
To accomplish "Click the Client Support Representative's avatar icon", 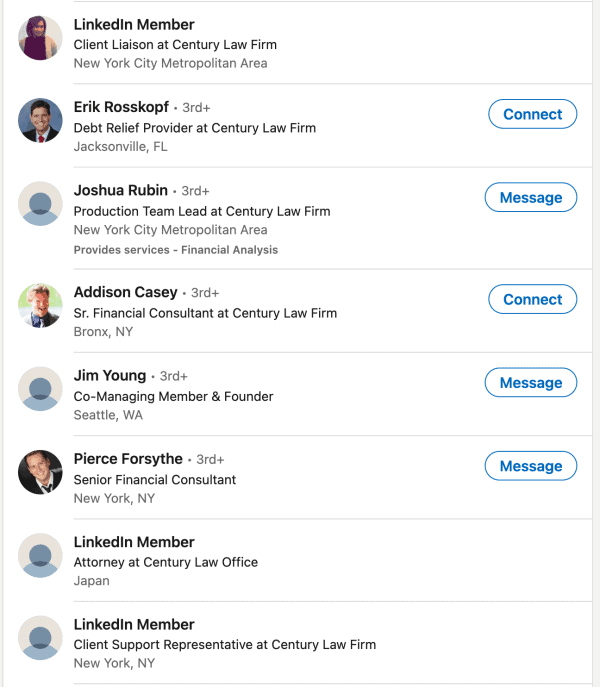I will point(41,638).
